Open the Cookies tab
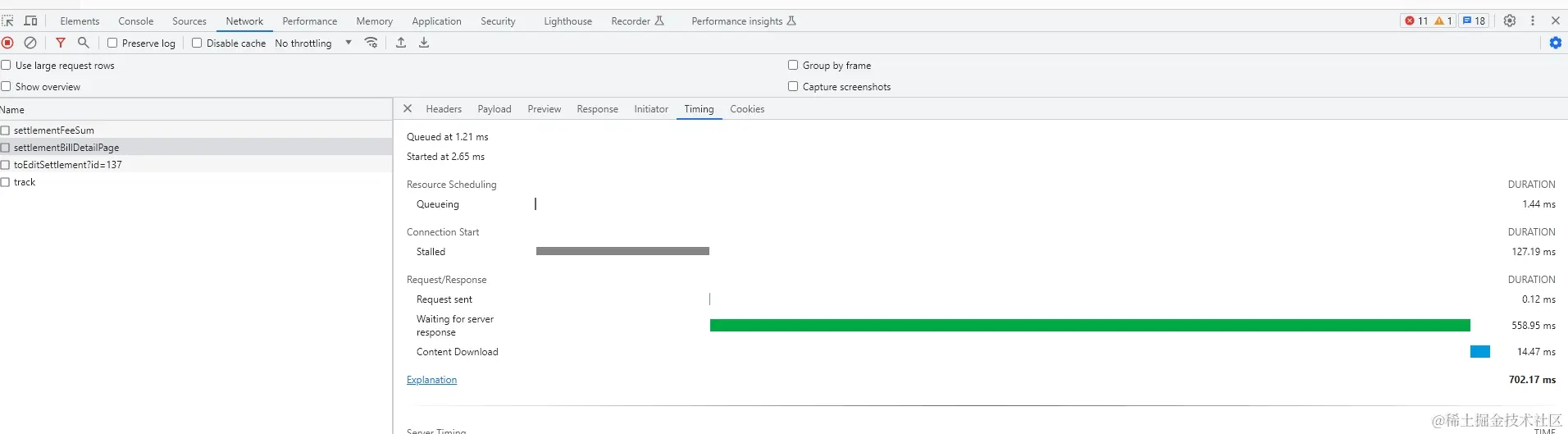Viewport: 1568px width, 434px height. 747,109
